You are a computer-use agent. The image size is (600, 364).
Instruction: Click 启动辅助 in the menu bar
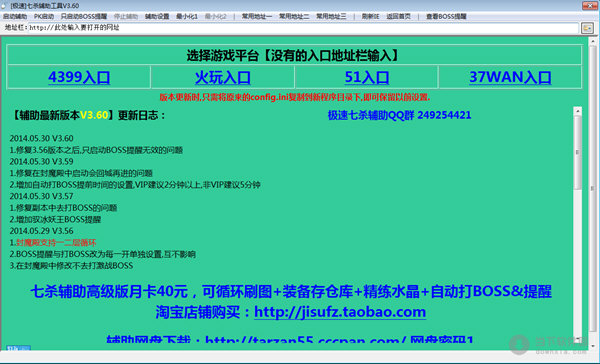tap(15, 16)
